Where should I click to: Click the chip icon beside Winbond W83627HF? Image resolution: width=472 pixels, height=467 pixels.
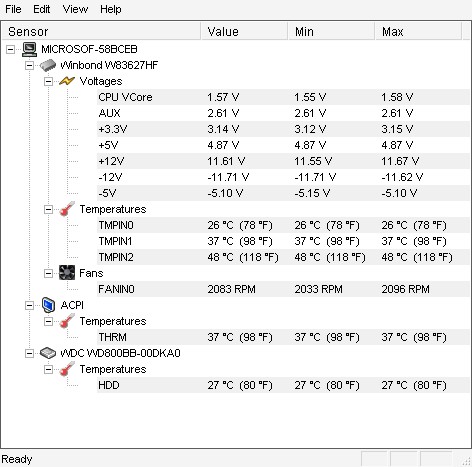pos(48,65)
